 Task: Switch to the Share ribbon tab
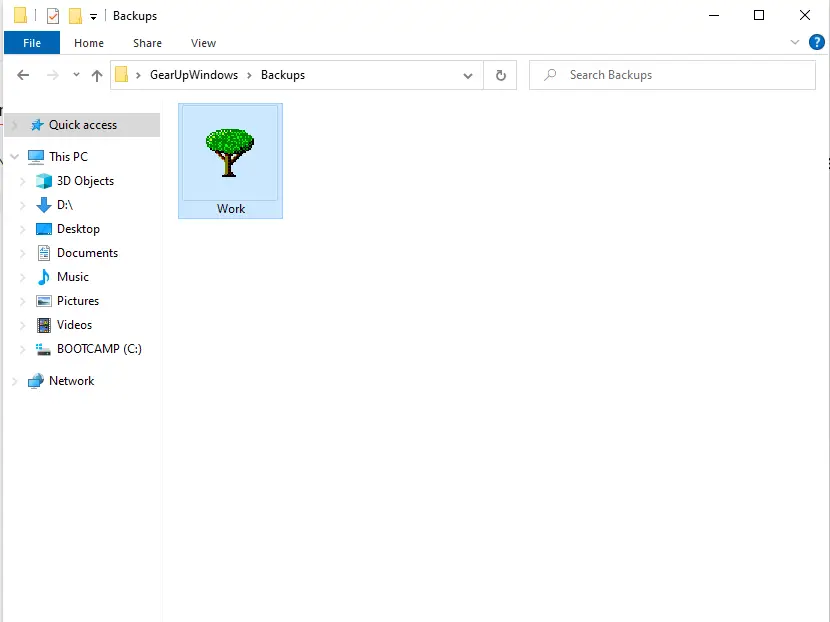click(147, 43)
